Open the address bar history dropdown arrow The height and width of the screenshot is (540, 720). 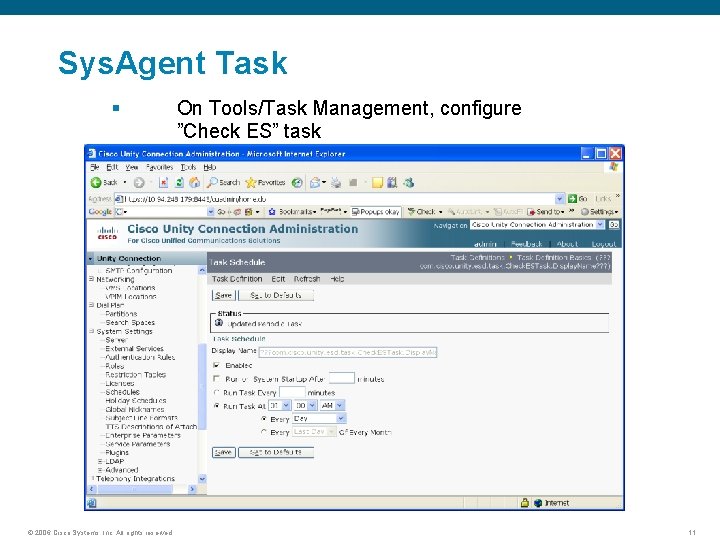(559, 199)
